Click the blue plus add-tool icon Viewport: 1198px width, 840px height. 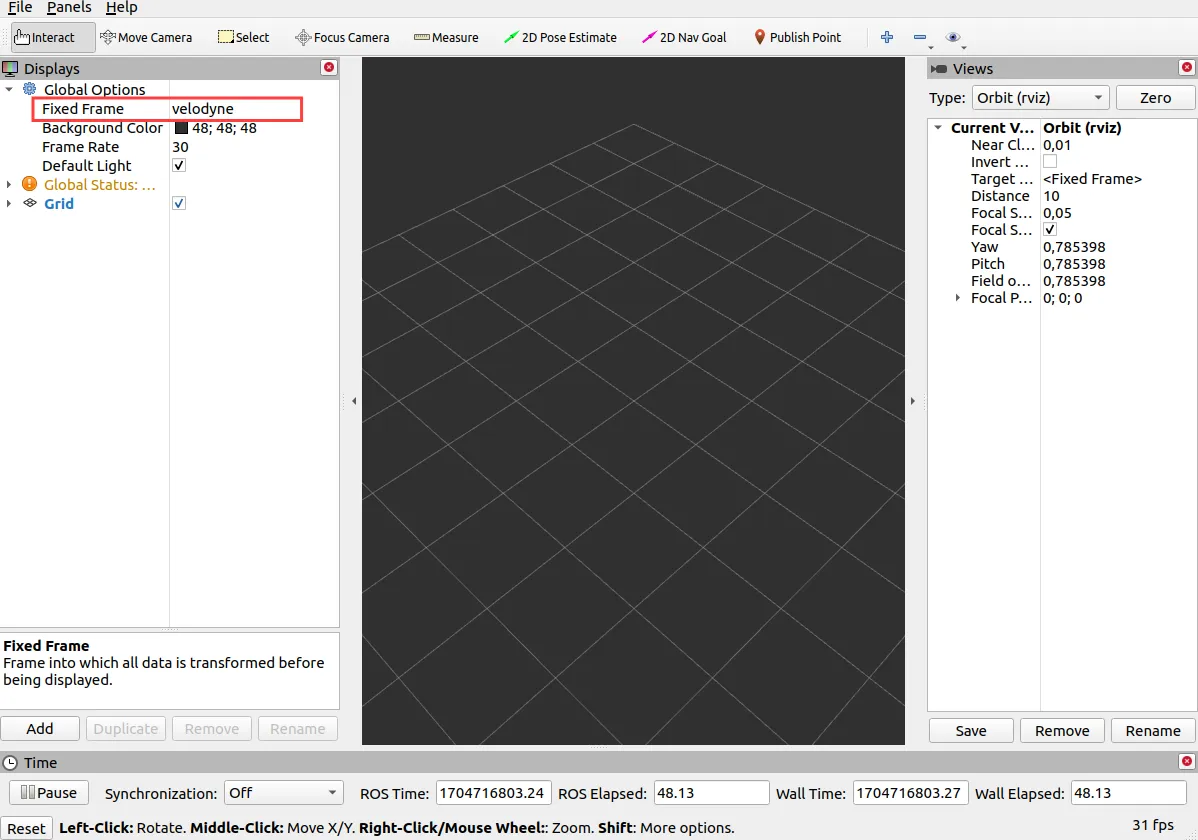click(x=886, y=38)
